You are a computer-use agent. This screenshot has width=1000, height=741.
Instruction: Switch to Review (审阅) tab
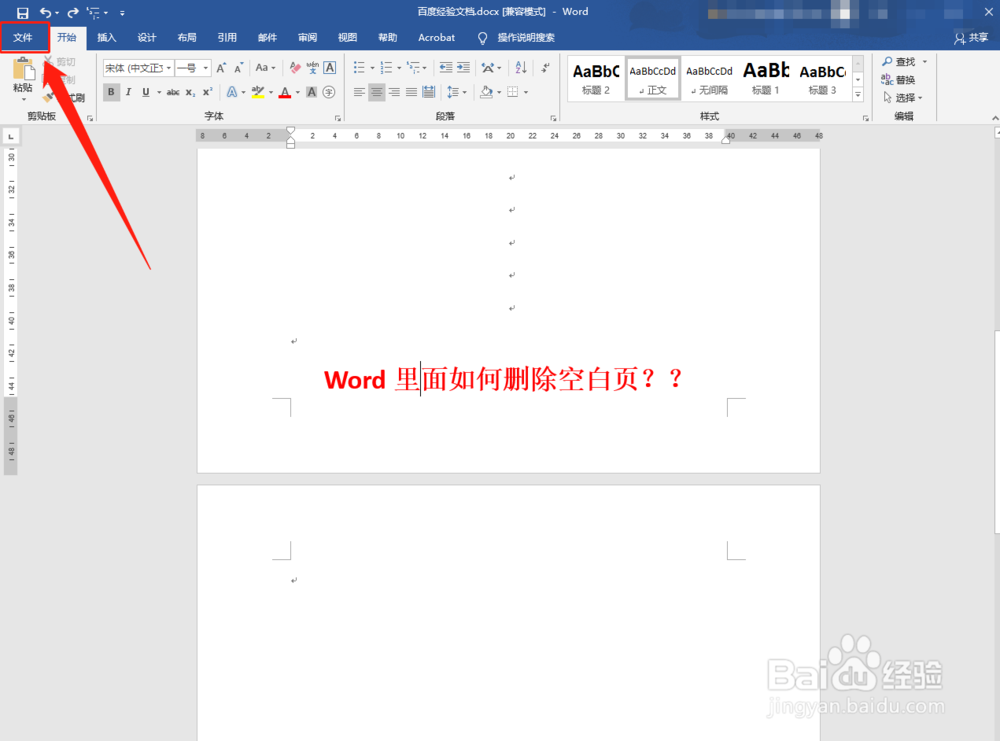coord(307,38)
